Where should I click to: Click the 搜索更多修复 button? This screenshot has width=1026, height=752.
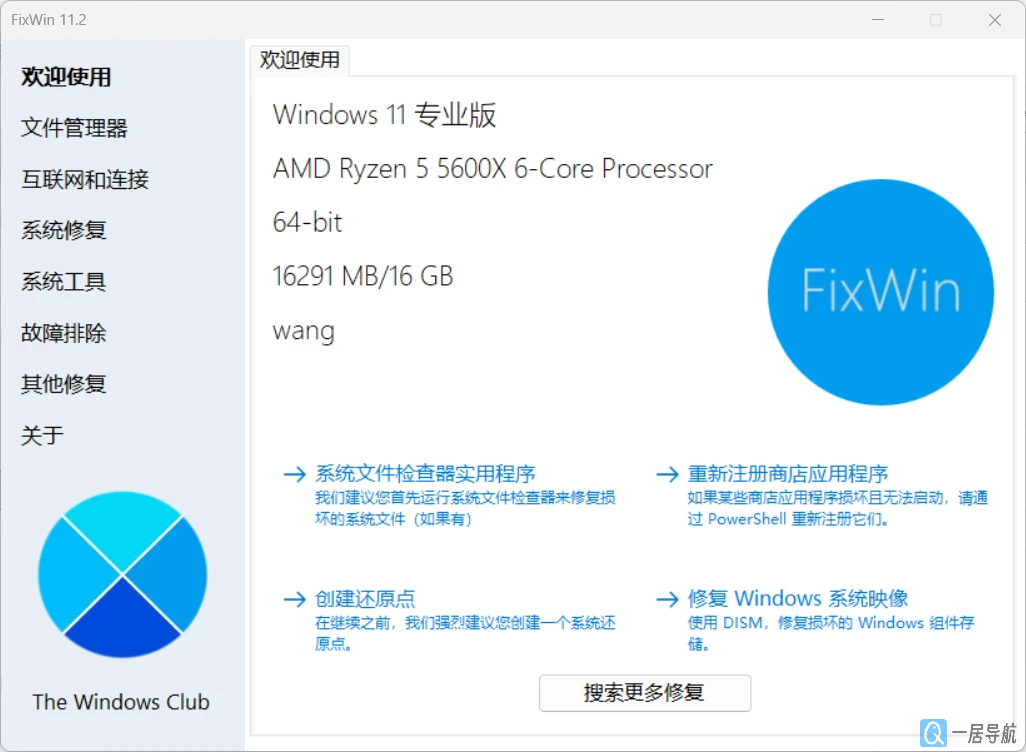click(644, 693)
